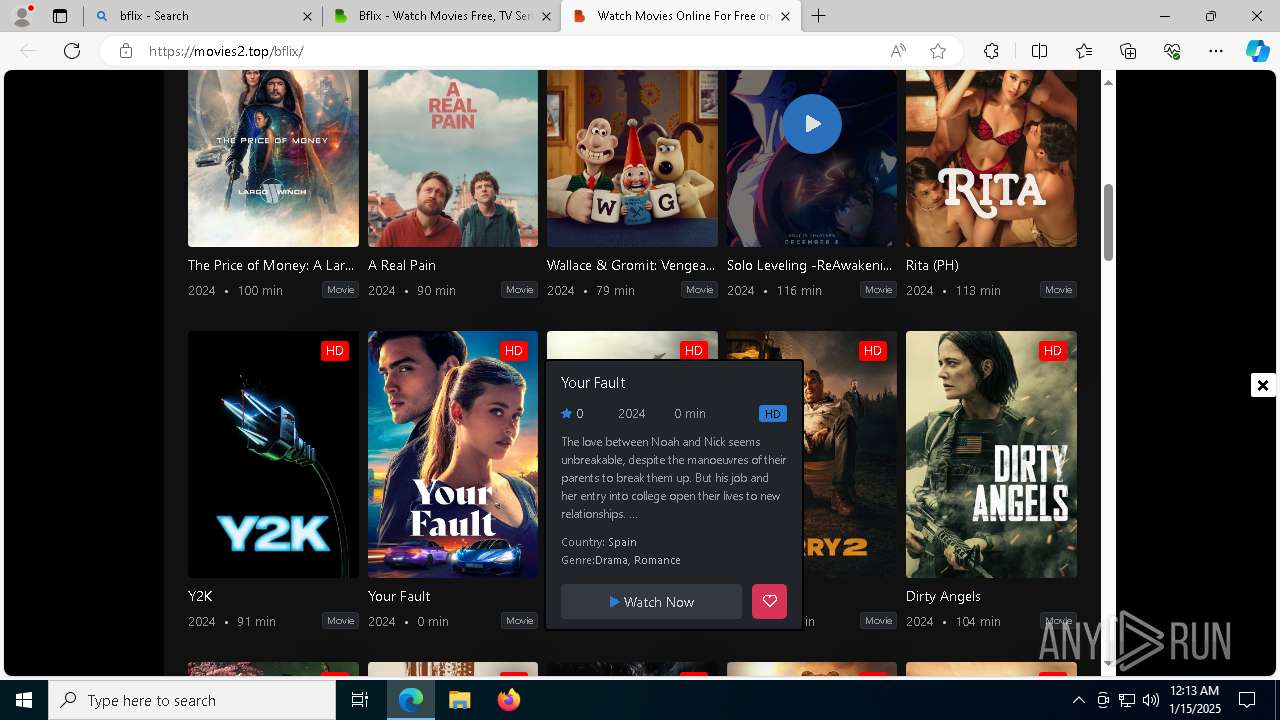Open Wallace & Gromit poster
This screenshot has height=720, width=1280.
[x=632, y=158]
